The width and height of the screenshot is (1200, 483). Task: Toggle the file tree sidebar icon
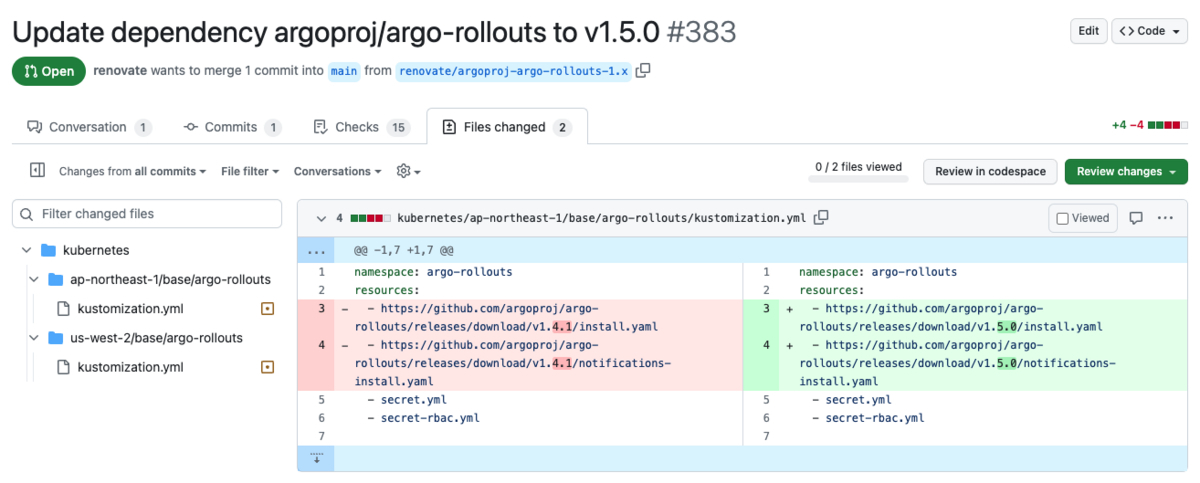coord(37,171)
